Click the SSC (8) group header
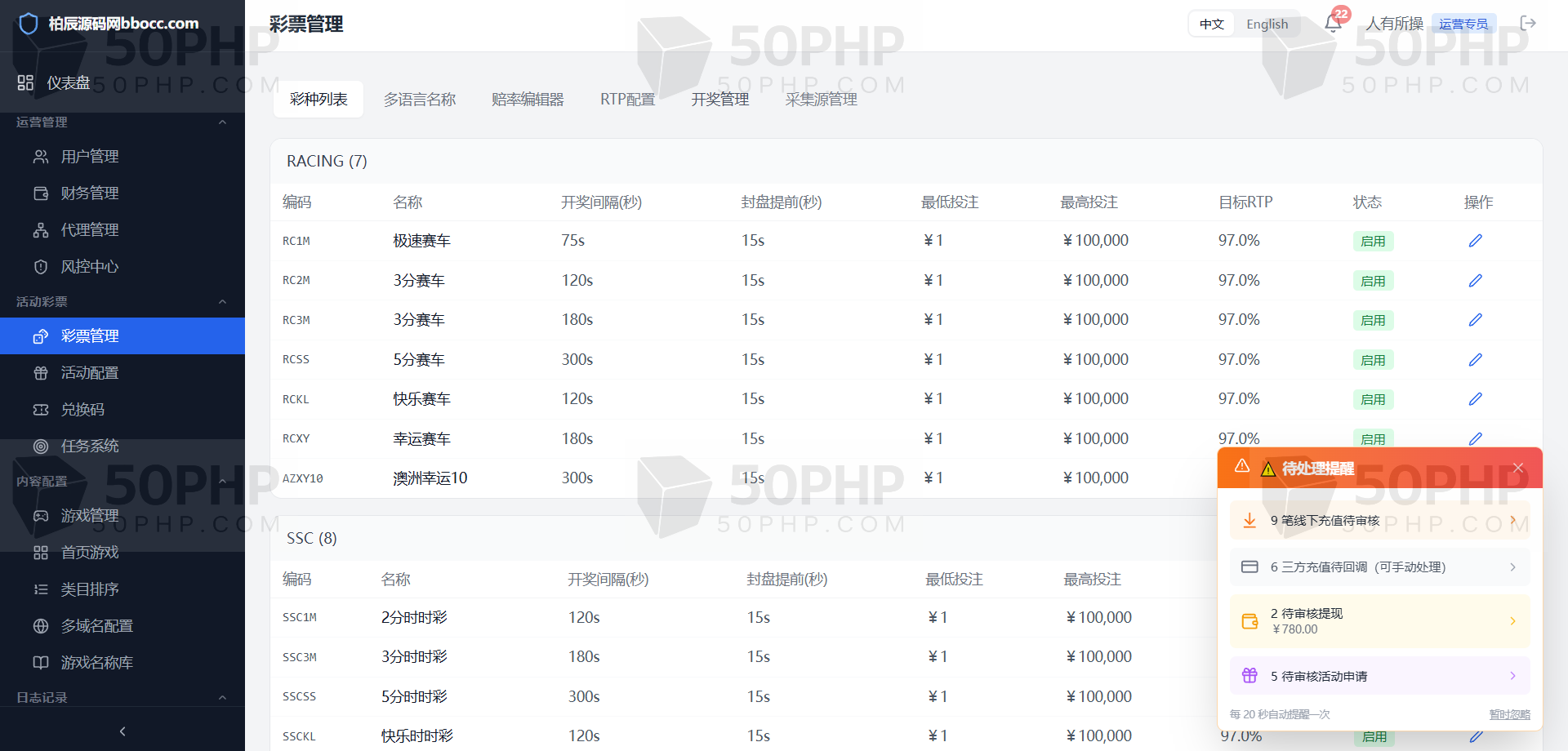Viewport: 1568px width, 751px height. pos(312,539)
